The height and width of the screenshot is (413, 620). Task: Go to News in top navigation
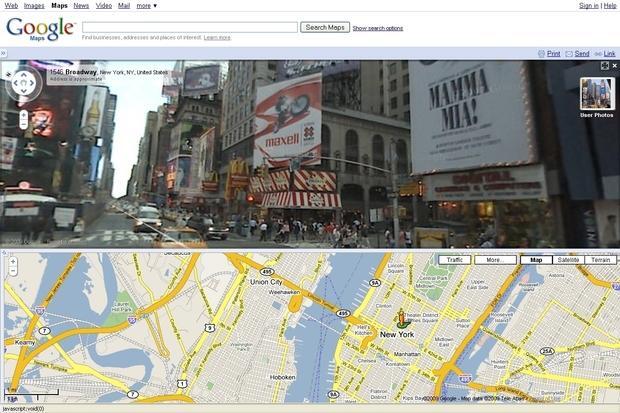point(81,6)
